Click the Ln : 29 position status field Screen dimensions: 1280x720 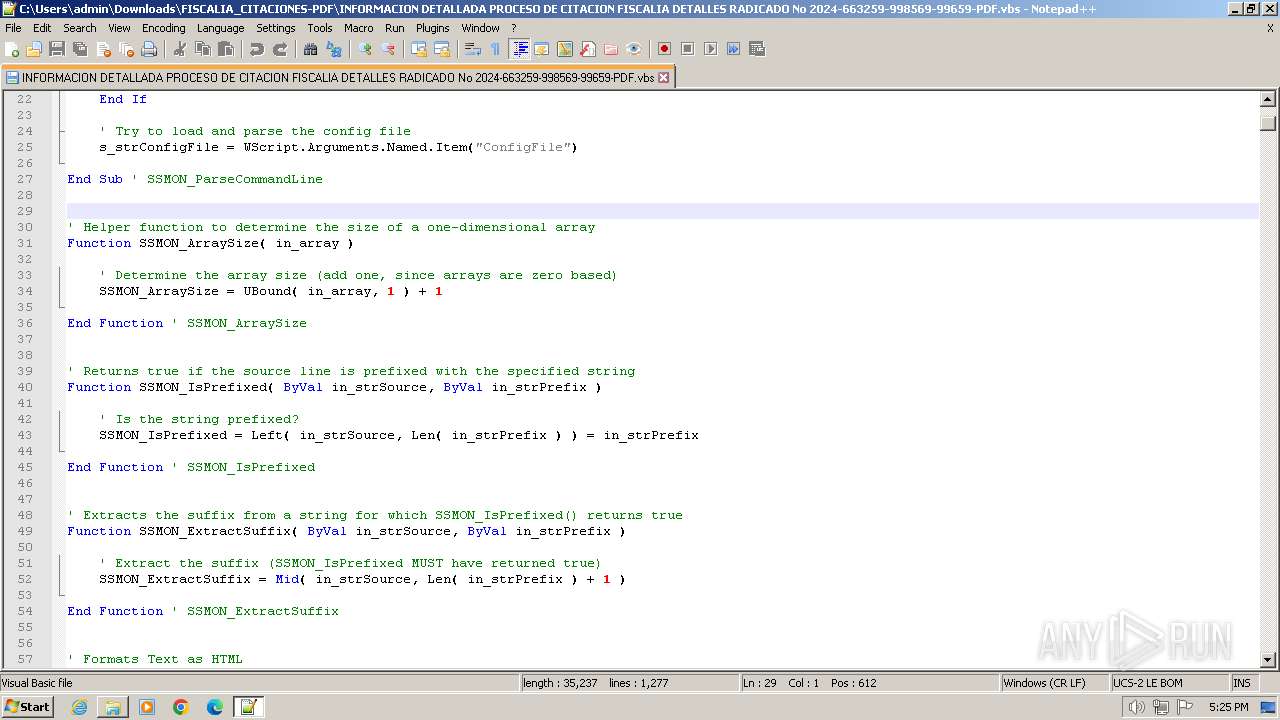coord(869,683)
